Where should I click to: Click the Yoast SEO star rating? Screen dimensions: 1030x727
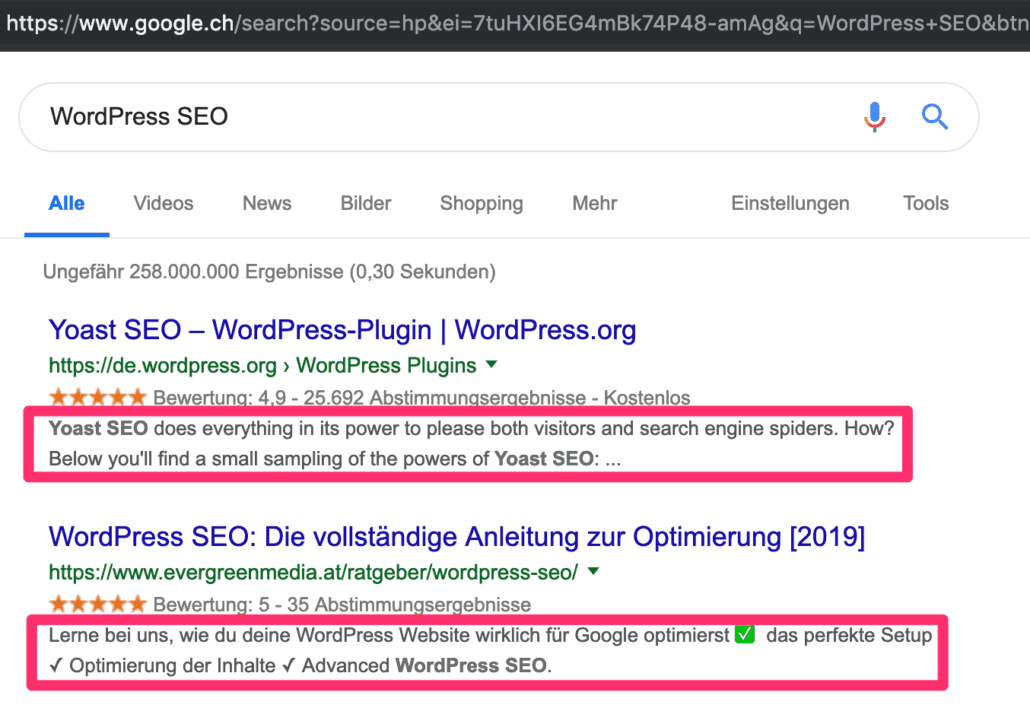pos(97,398)
